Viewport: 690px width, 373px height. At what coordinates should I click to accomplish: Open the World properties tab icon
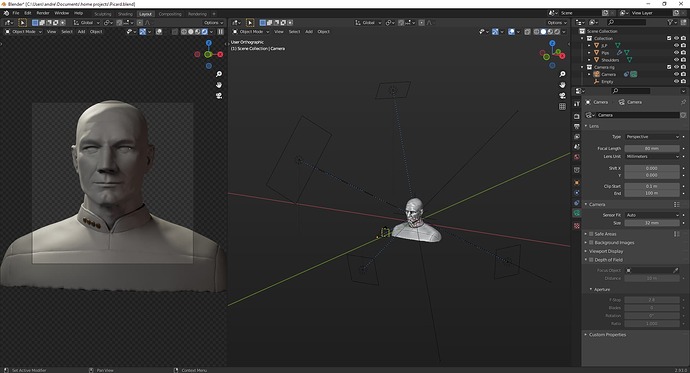(577, 157)
